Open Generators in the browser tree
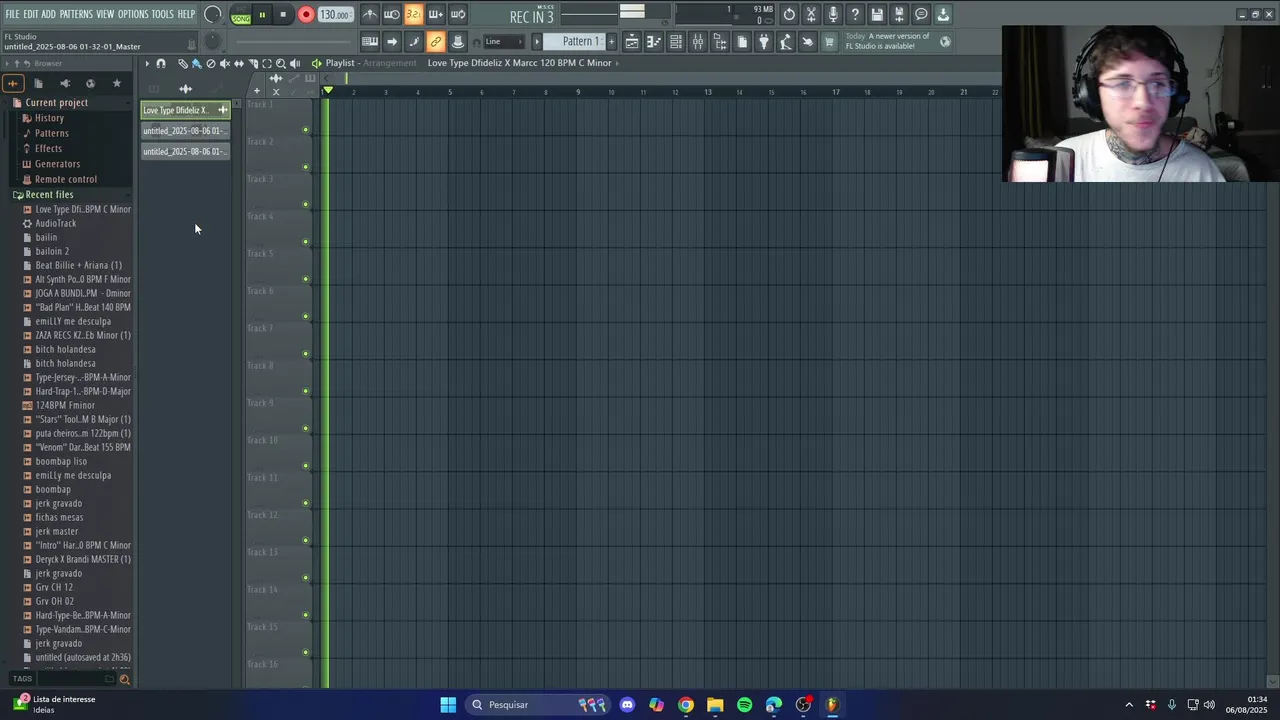The height and width of the screenshot is (720, 1280). (x=57, y=164)
